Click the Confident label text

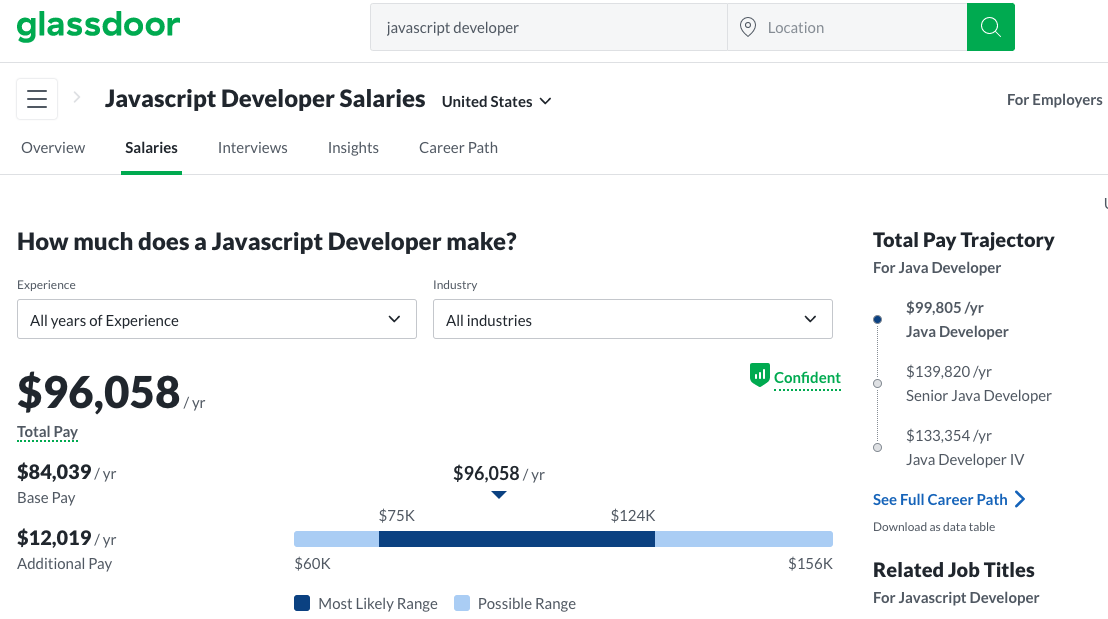click(x=807, y=377)
